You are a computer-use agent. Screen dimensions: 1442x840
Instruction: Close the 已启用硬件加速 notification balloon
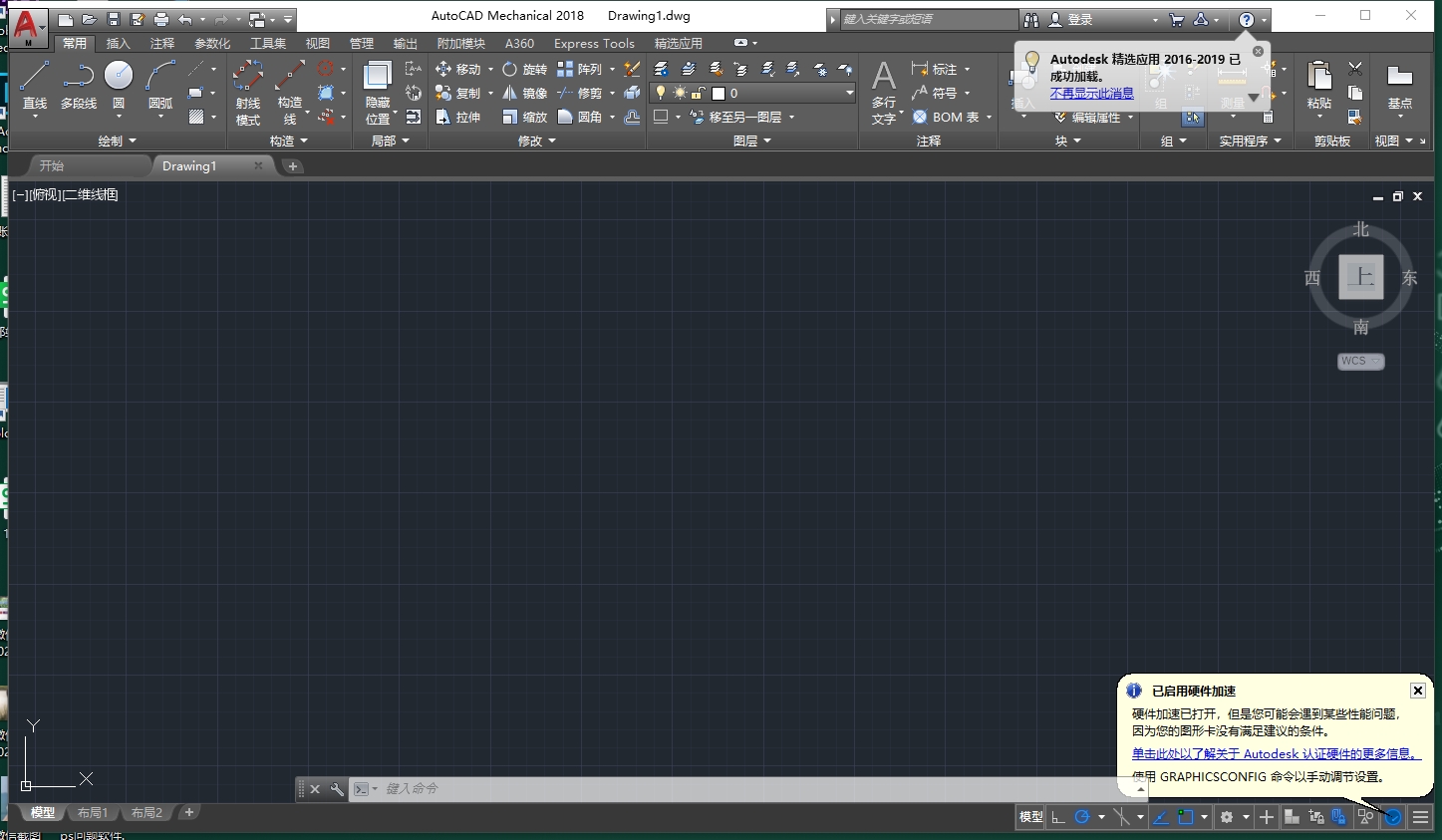1418,691
